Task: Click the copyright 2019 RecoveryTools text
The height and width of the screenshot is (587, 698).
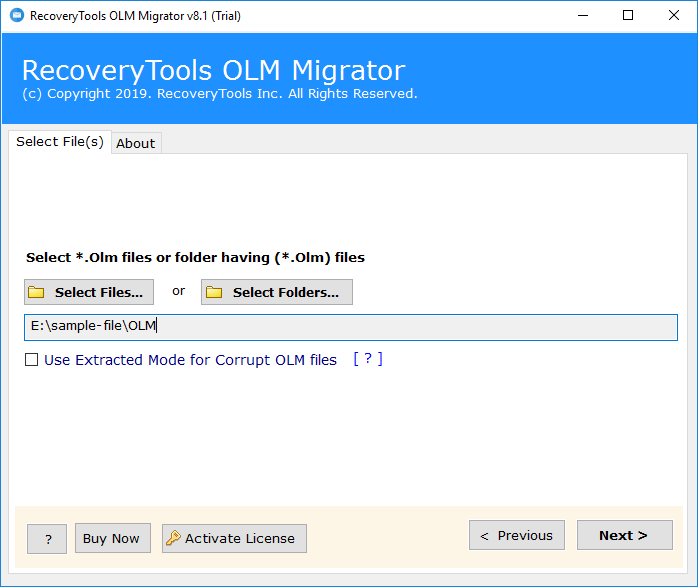Action: point(220,94)
